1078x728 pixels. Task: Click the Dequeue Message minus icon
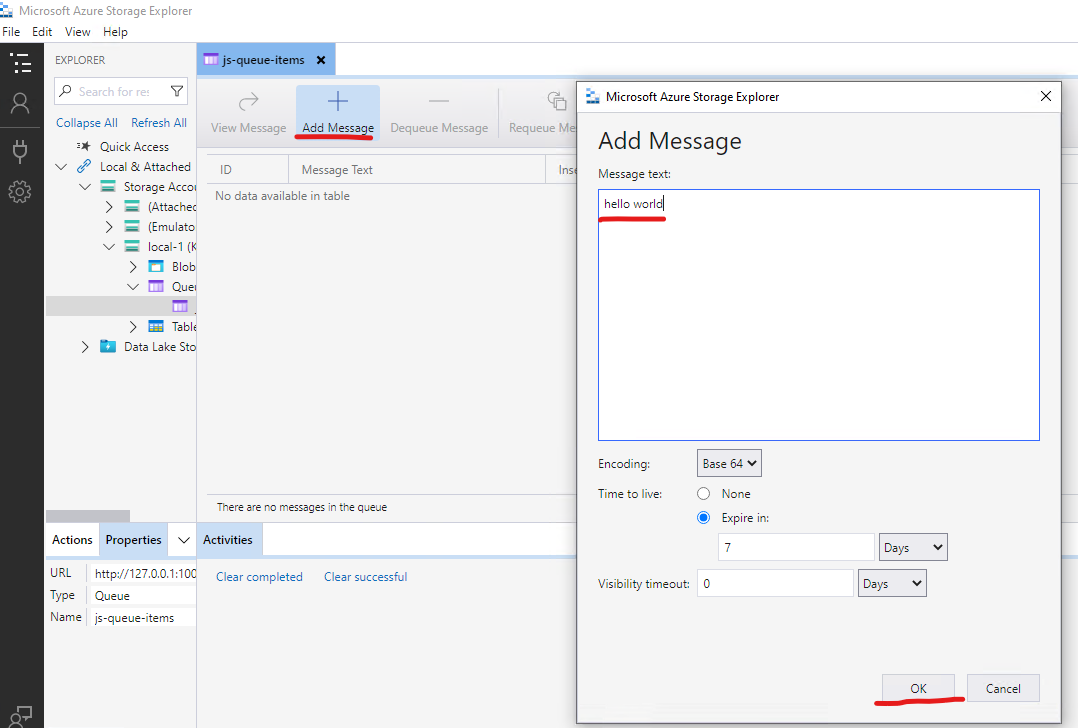(439, 101)
